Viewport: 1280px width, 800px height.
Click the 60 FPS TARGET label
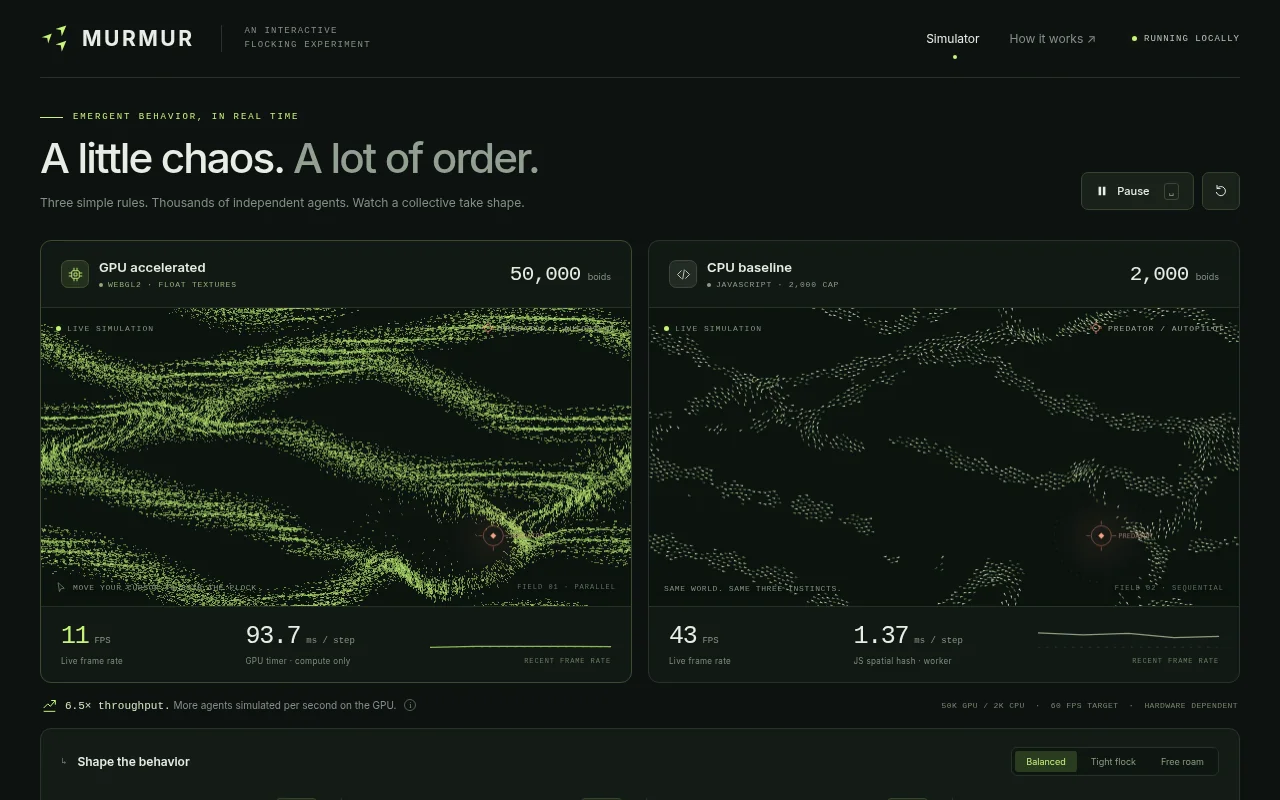click(x=1084, y=706)
